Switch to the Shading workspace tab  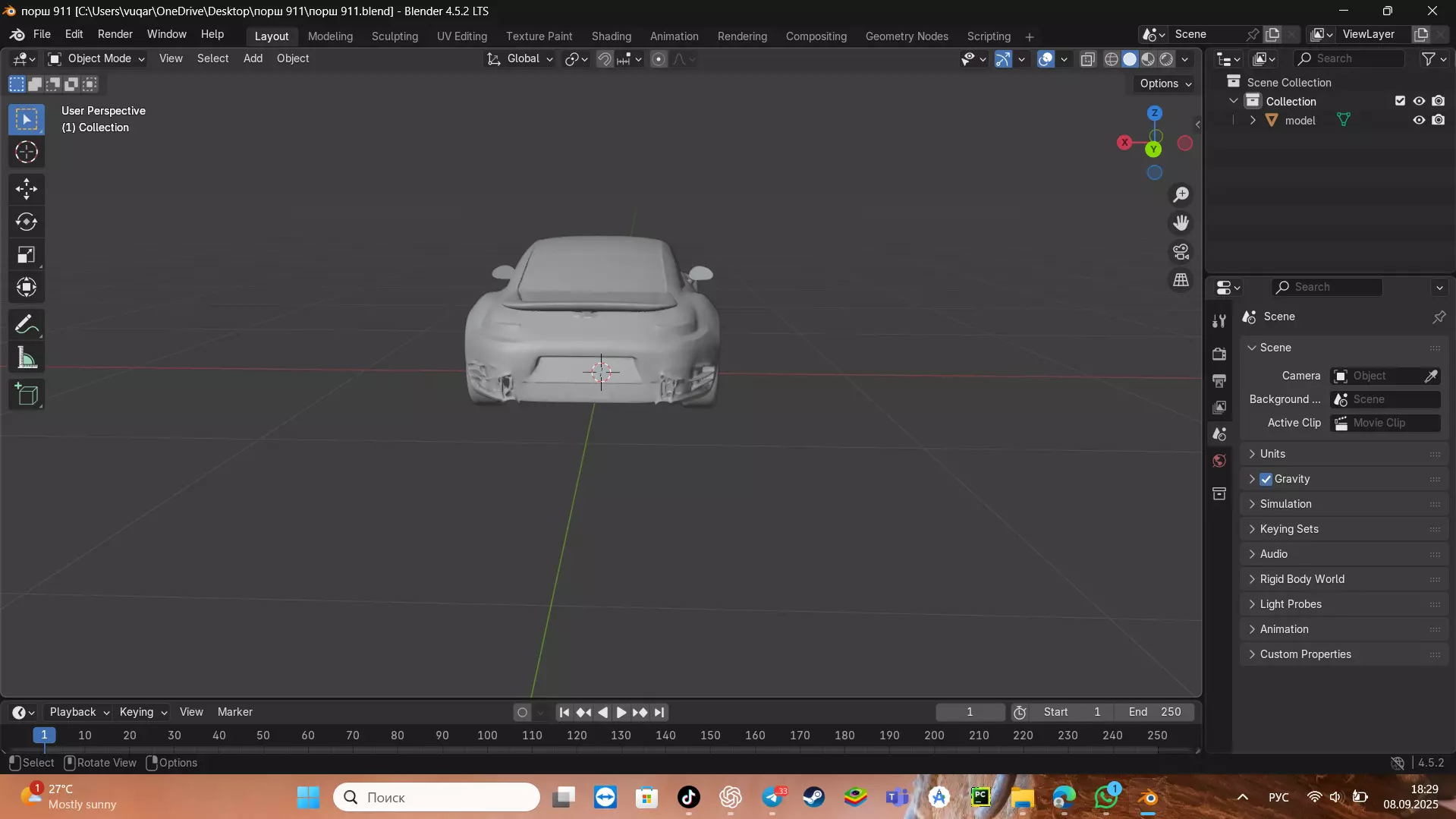[x=611, y=36]
